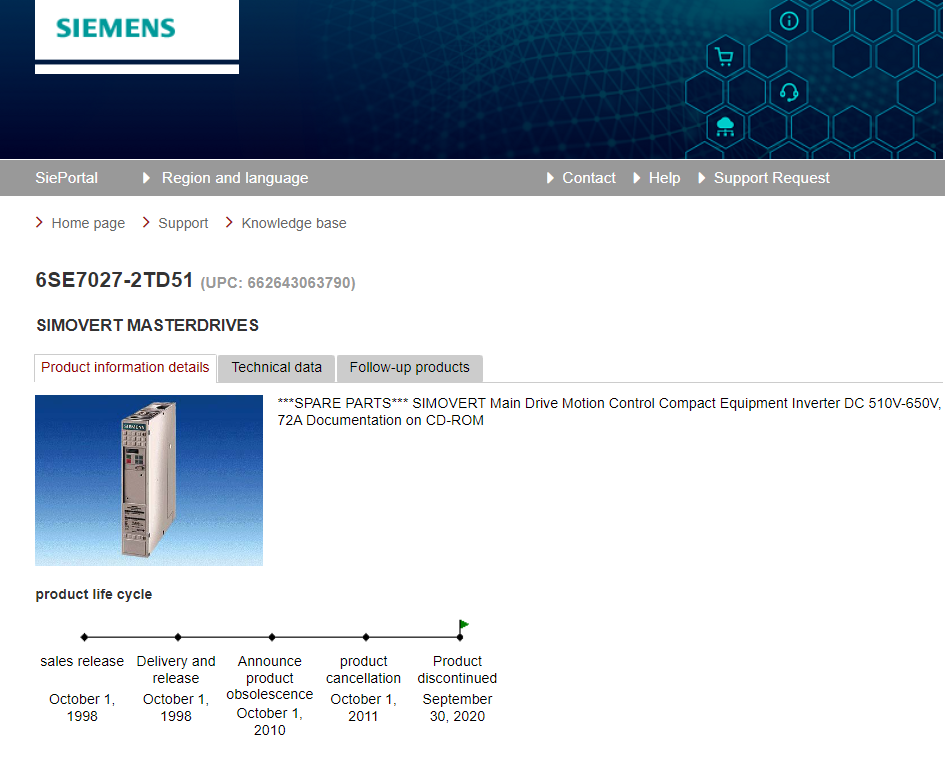945x758 pixels.
Task: Click the sales release timeline marker
Action: click(84, 637)
